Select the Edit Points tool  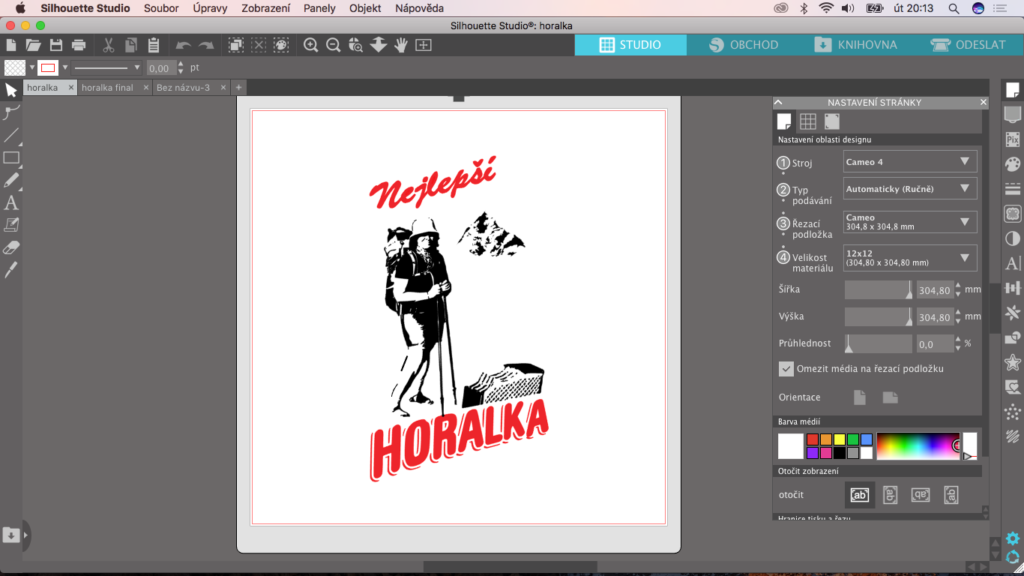11,112
